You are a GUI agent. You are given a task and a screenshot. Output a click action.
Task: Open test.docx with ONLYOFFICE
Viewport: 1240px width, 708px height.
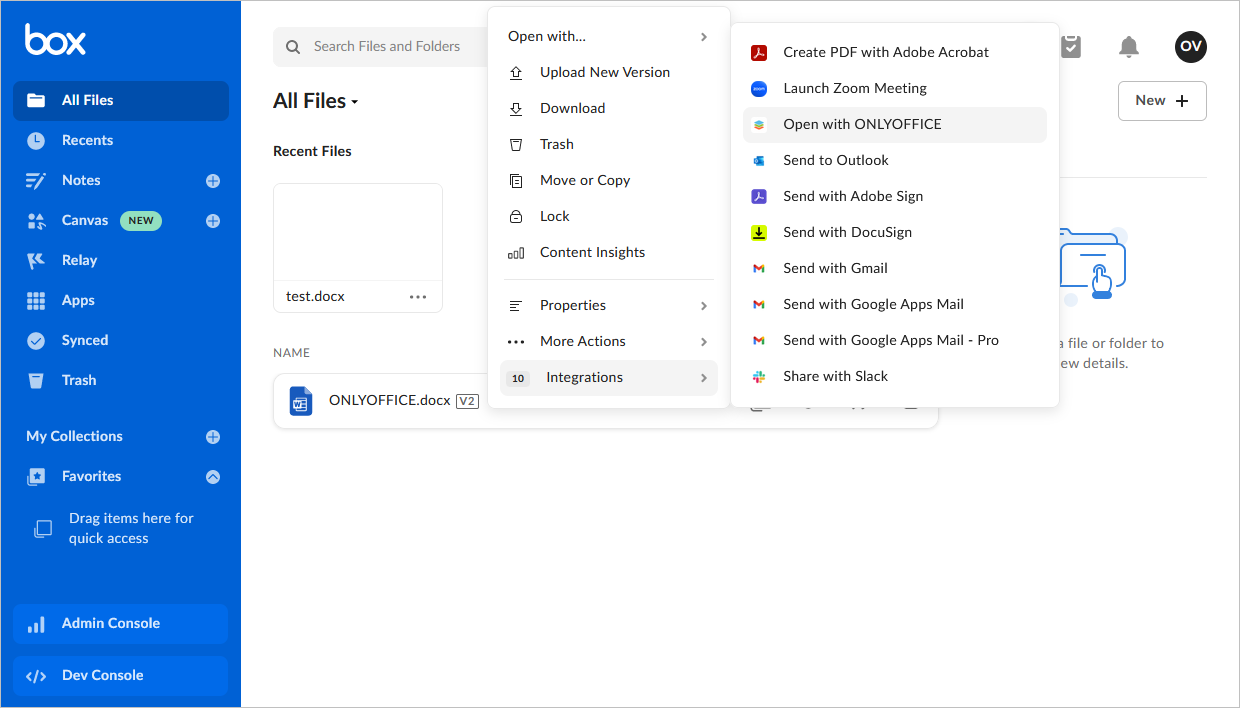click(862, 124)
